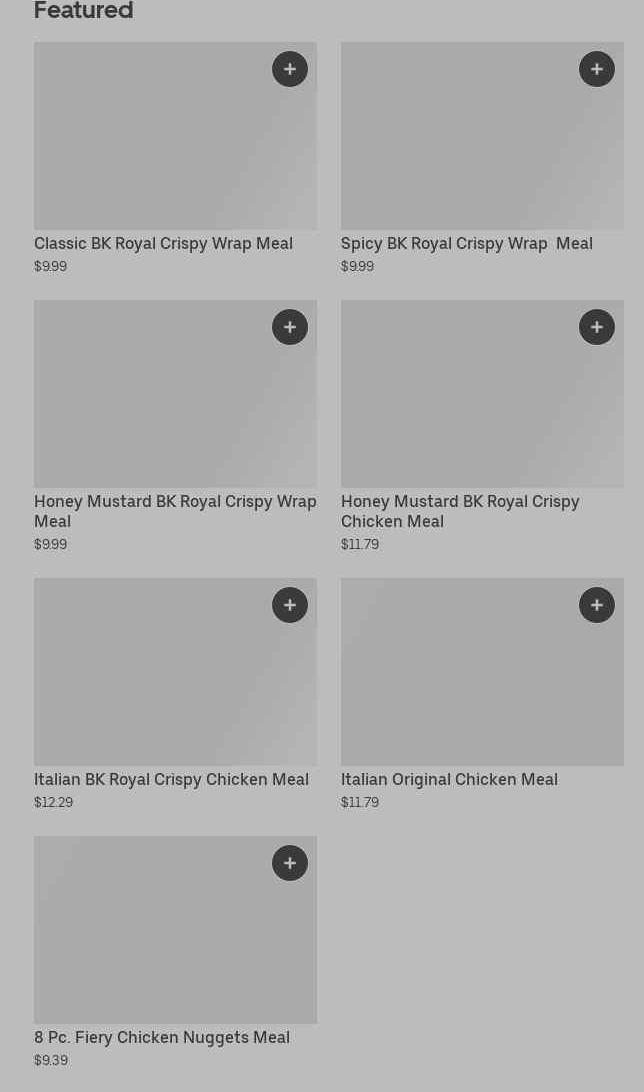
Task: Open Italian Original Chicken Meal image
Action: tap(482, 672)
